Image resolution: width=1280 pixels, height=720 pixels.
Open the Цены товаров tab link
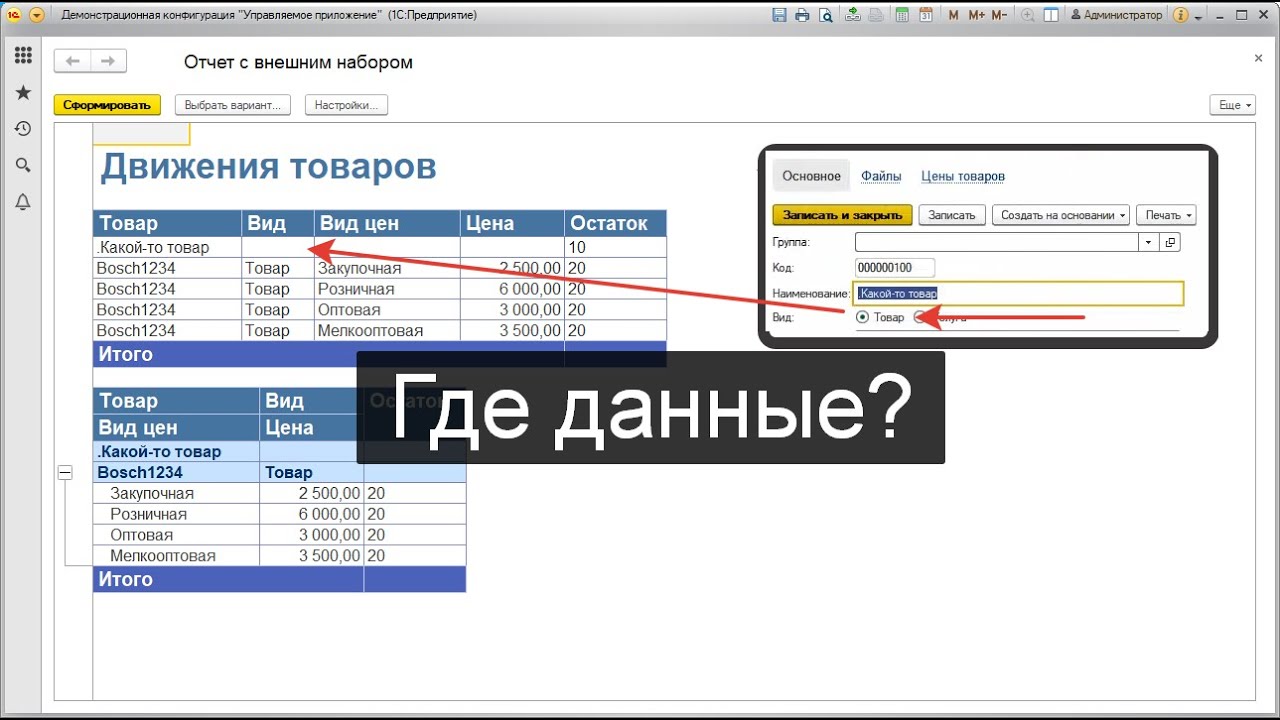point(963,176)
